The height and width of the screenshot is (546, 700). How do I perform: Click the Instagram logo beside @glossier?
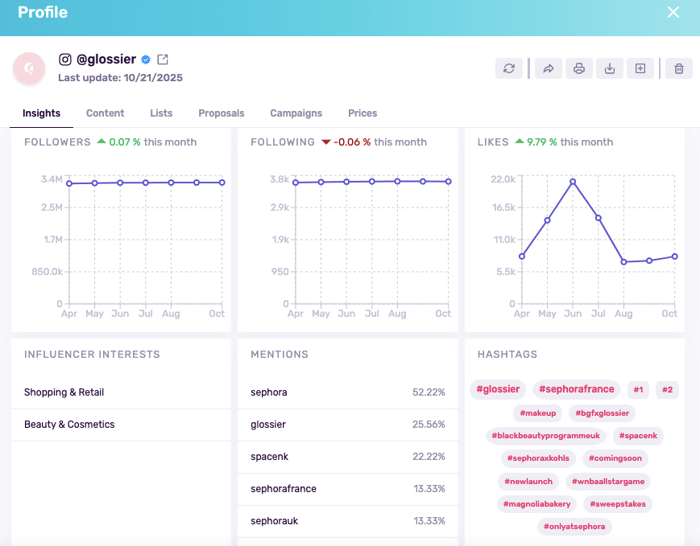tap(65, 60)
